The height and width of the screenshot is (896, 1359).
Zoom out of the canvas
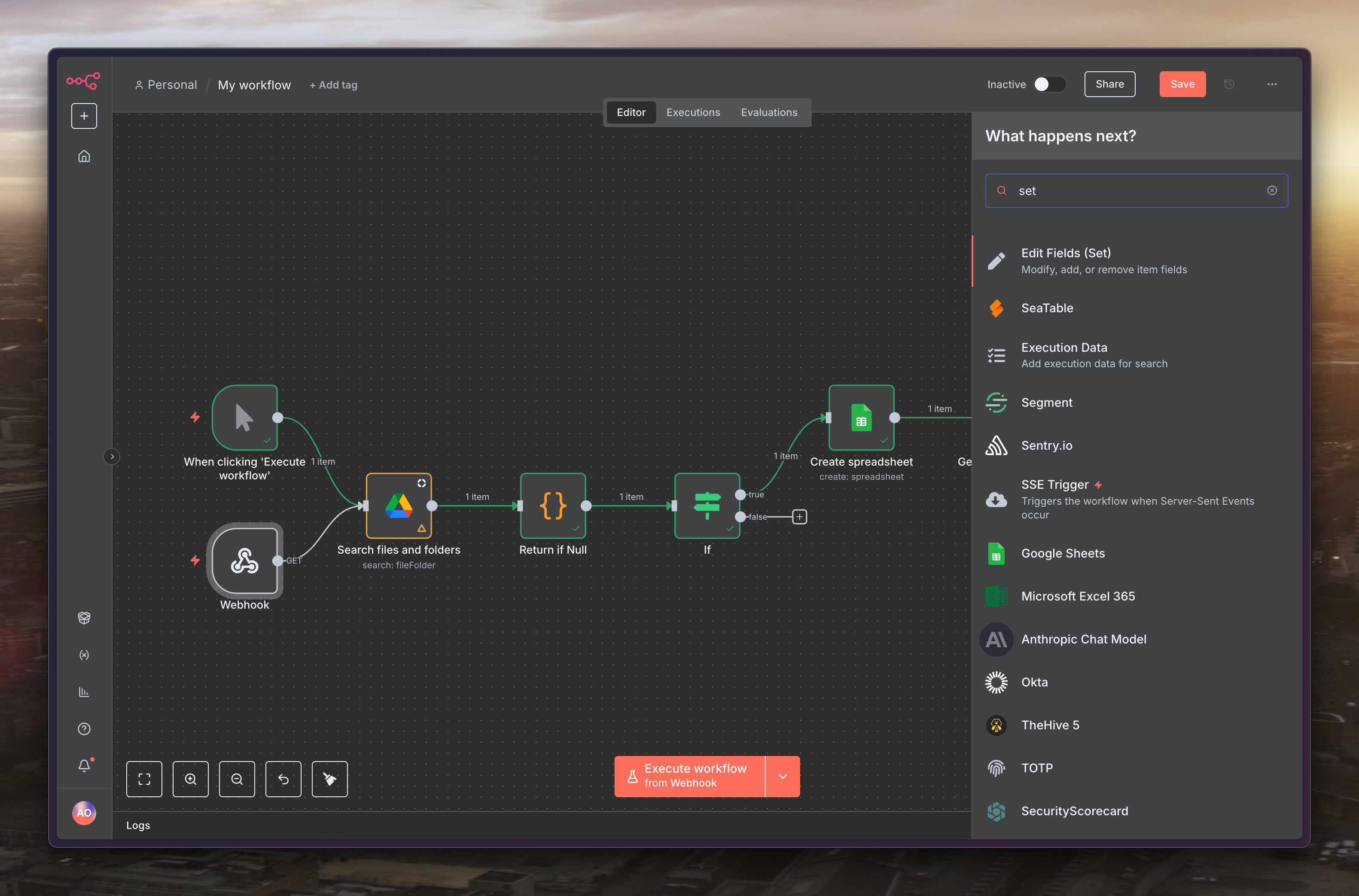237,779
